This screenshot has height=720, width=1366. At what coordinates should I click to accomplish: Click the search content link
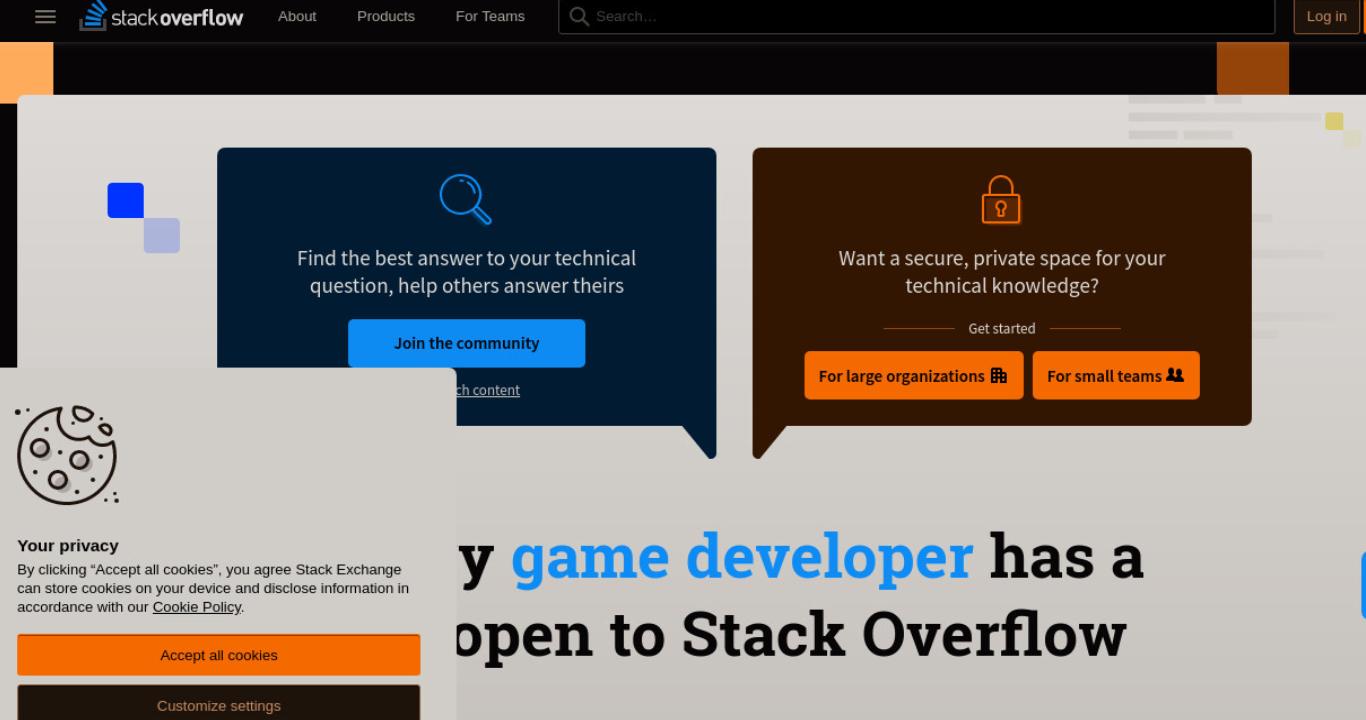tap(488, 390)
